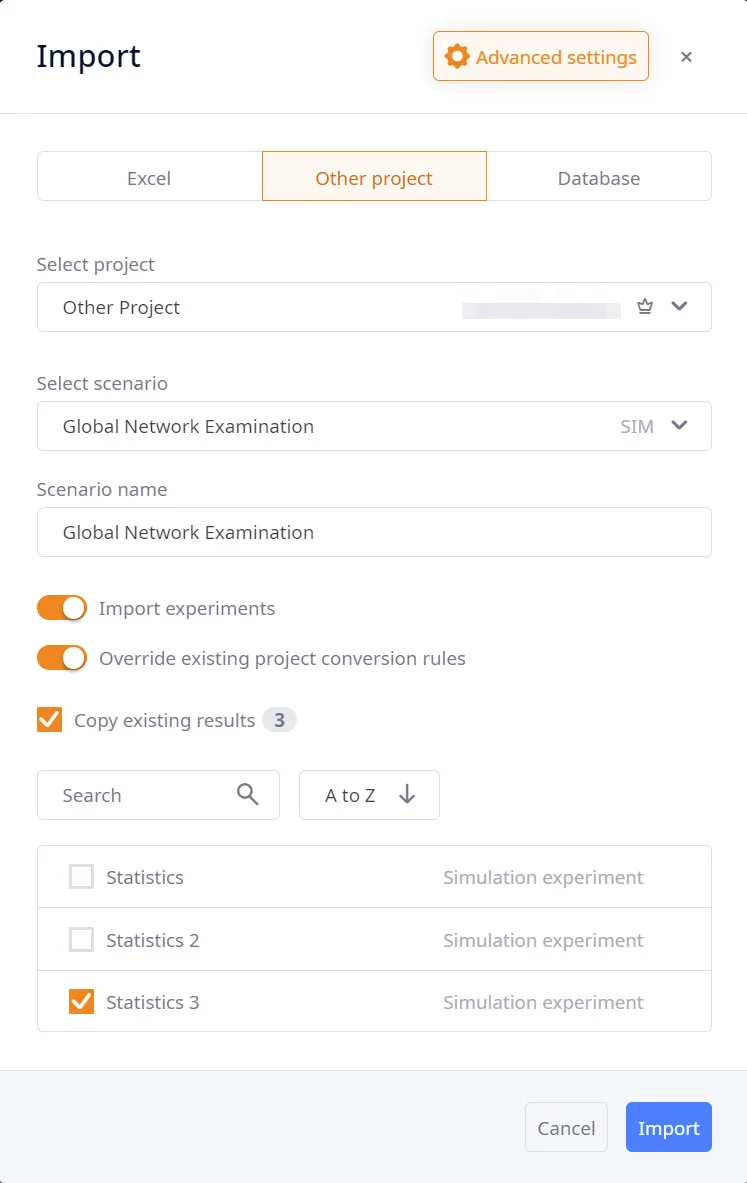Image resolution: width=747 pixels, height=1183 pixels.
Task: Close the Import dialog with X
Action: coord(686,57)
